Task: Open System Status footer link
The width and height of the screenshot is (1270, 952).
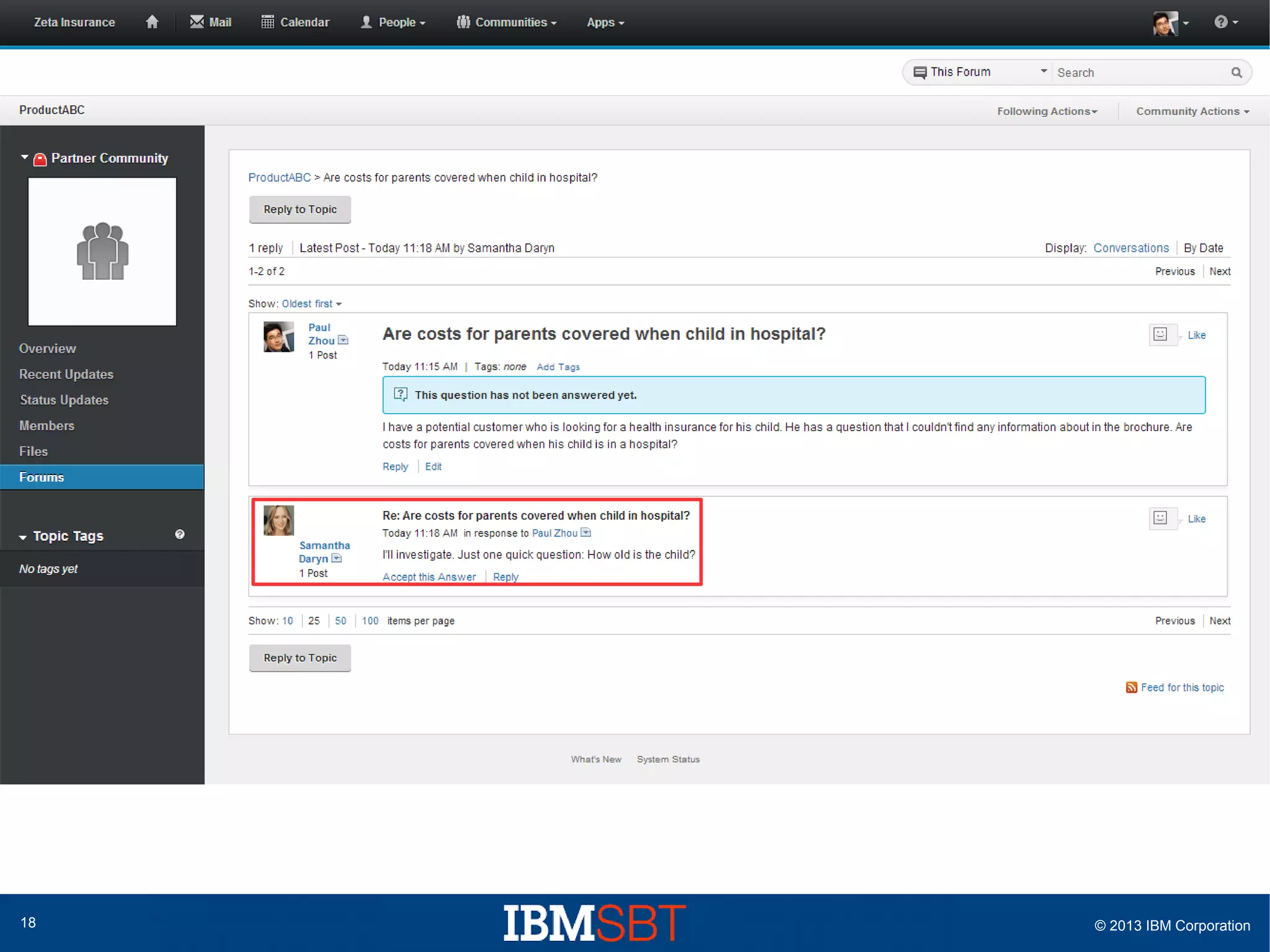Action: pos(668,759)
